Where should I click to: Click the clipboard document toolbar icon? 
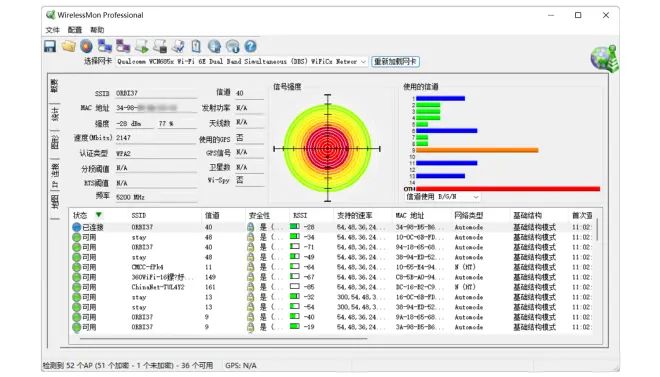click(x=196, y=46)
